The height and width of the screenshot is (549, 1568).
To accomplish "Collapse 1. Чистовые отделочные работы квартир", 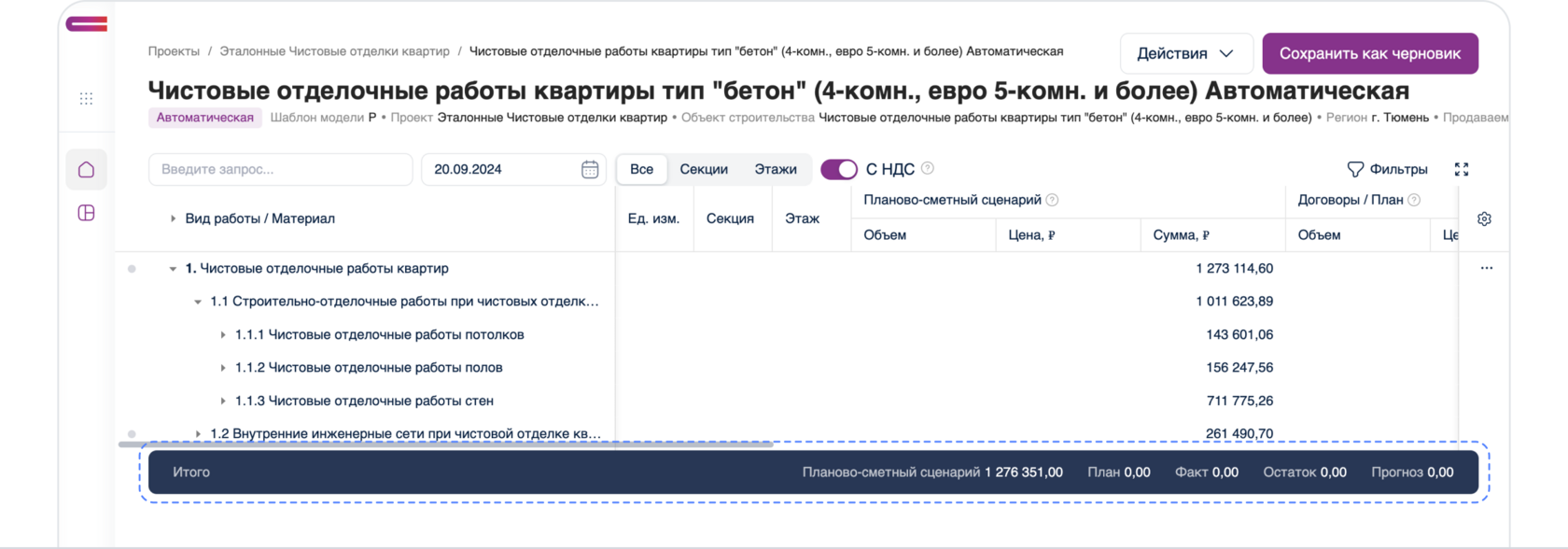I will [173, 269].
